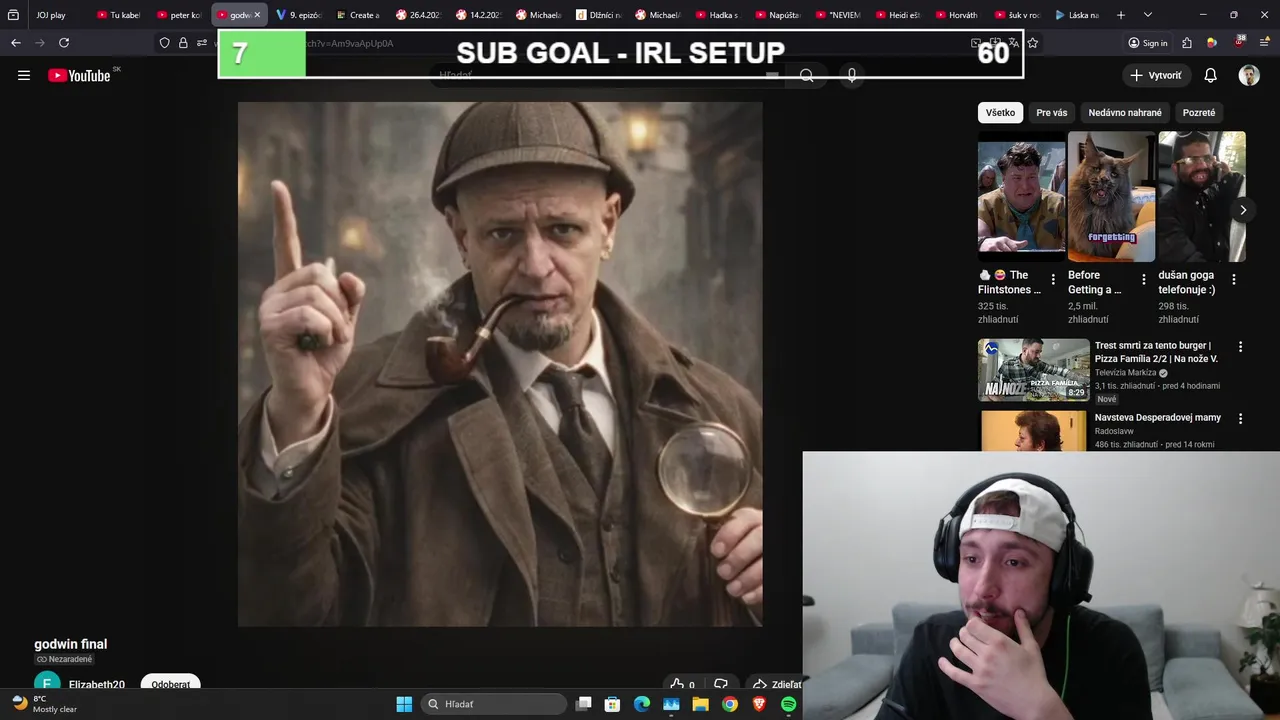Viewport: 1280px width, 720px height.
Task: Select the Všetko filter chip
Action: 1000,113
